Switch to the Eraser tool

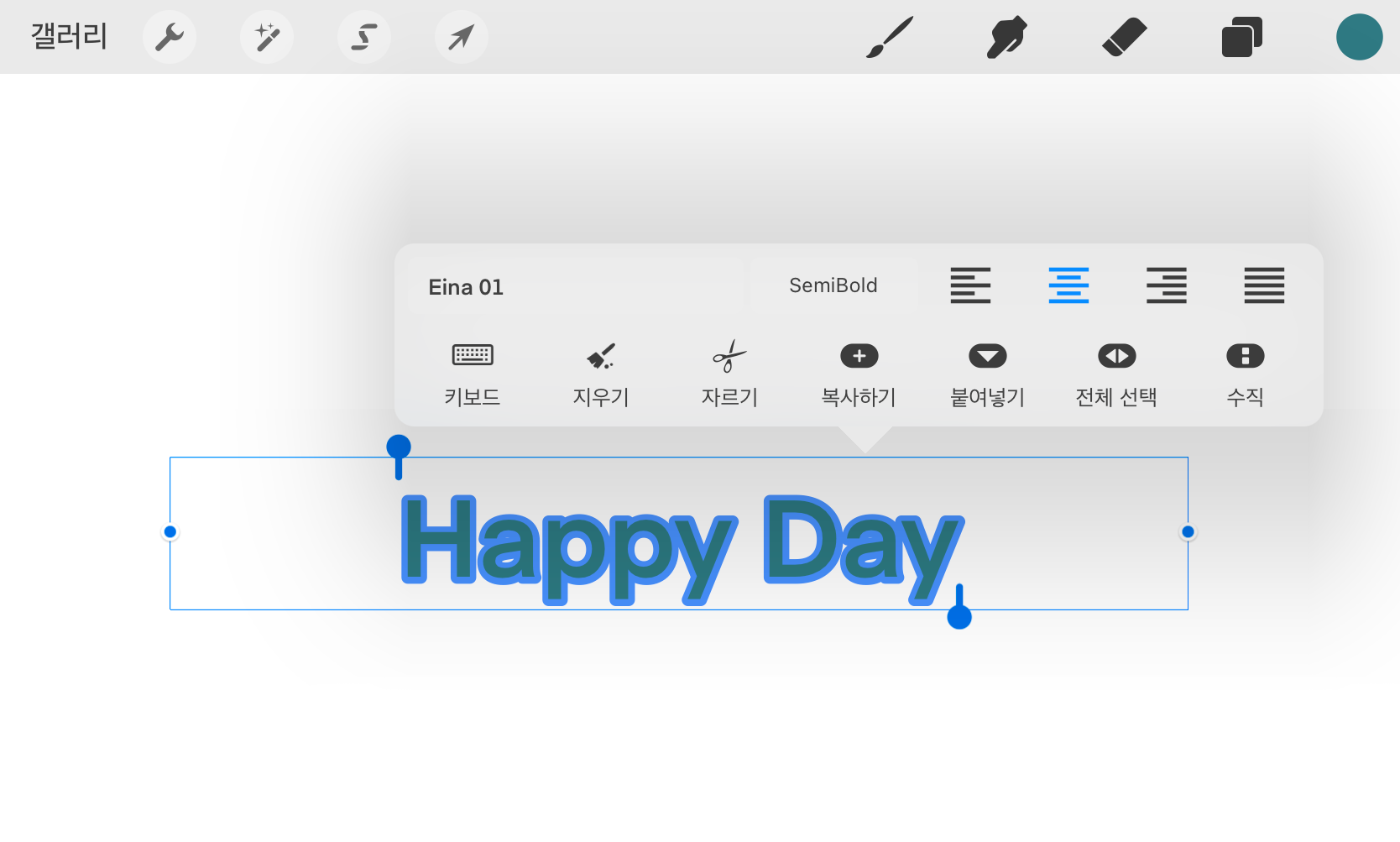[1124, 36]
